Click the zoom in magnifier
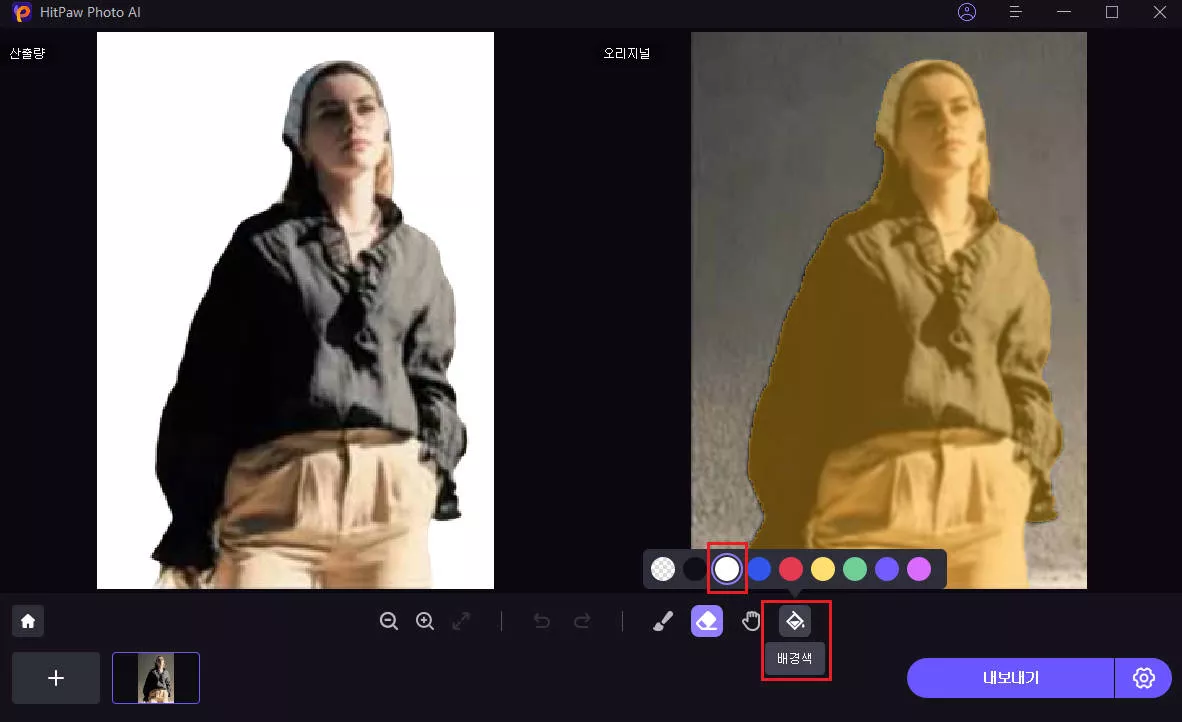The height and width of the screenshot is (722, 1182). [x=425, y=621]
